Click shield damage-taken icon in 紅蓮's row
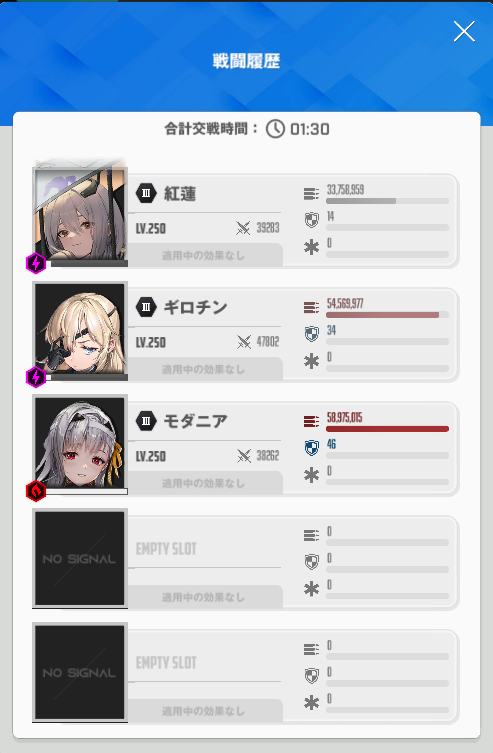This screenshot has height=753, width=493. pos(312,220)
